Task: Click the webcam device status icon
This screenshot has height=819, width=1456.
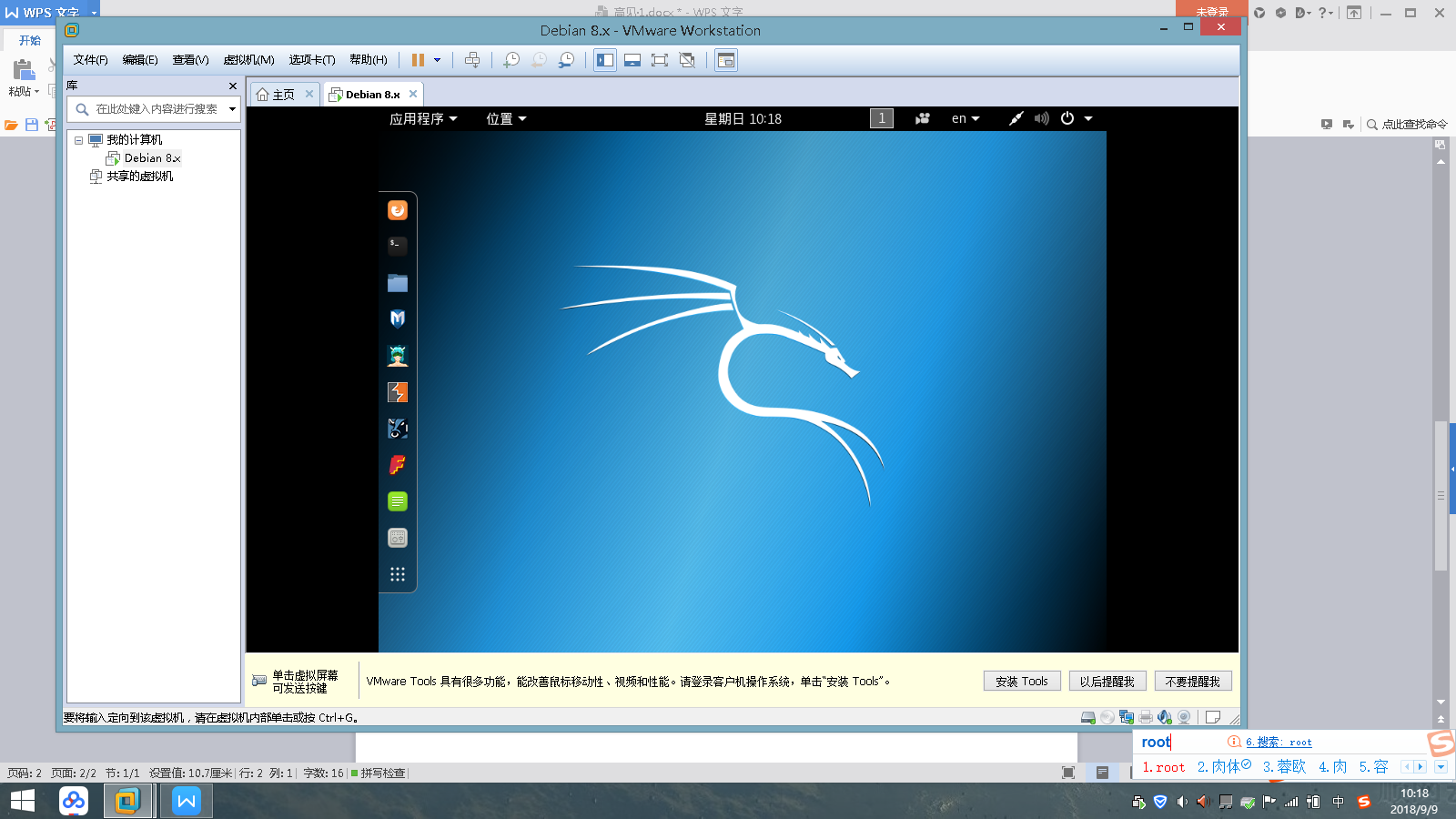Action: 1184,717
